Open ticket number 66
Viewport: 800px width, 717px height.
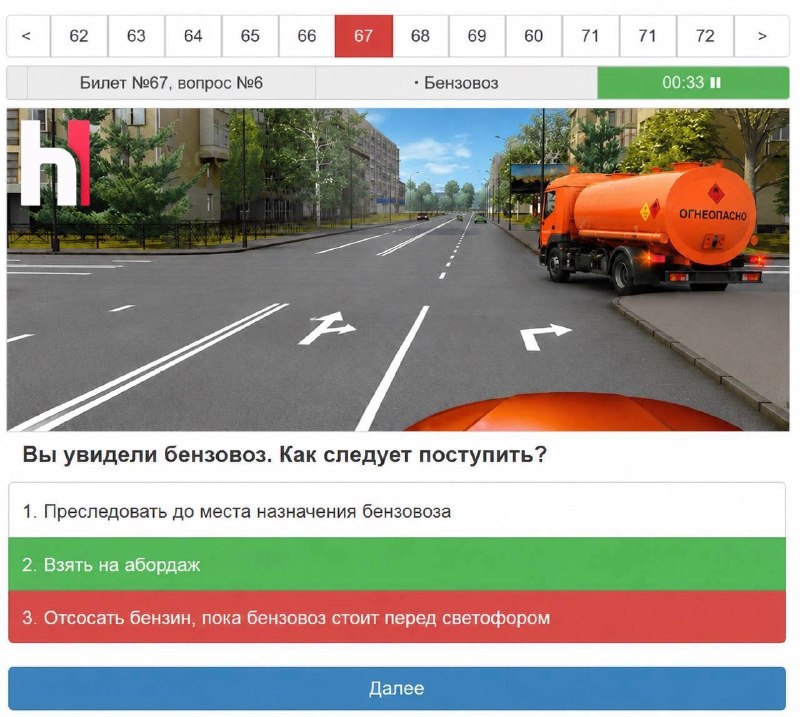pos(307,36)
